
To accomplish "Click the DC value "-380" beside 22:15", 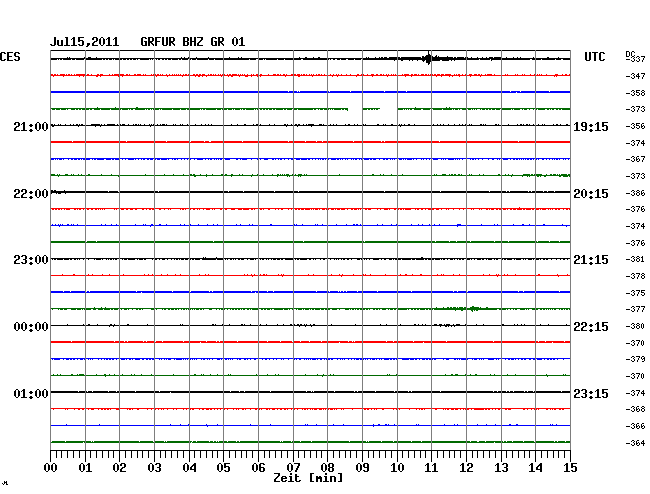I will [635, 326].
